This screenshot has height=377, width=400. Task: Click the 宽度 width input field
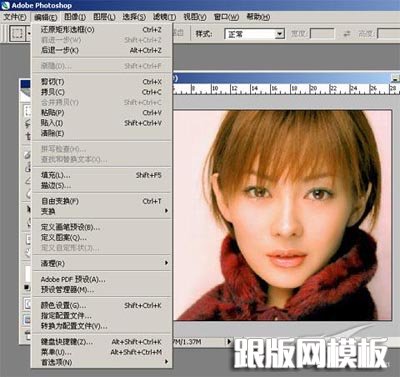click(322, 34)
